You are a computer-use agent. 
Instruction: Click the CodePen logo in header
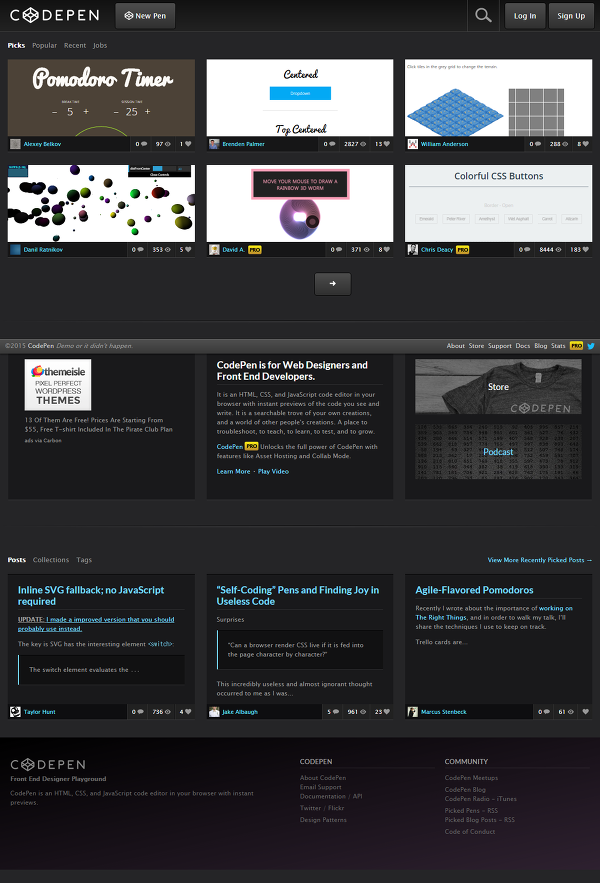55,15
